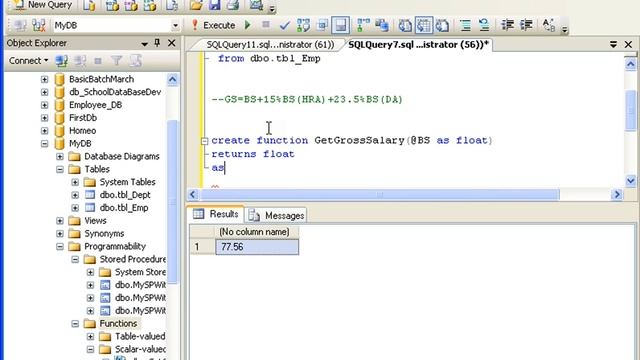The width and height of the screenshot is (640, 360).
Task: Expand the BasicBatchMarch database
Action: click(x=44, y=79)
